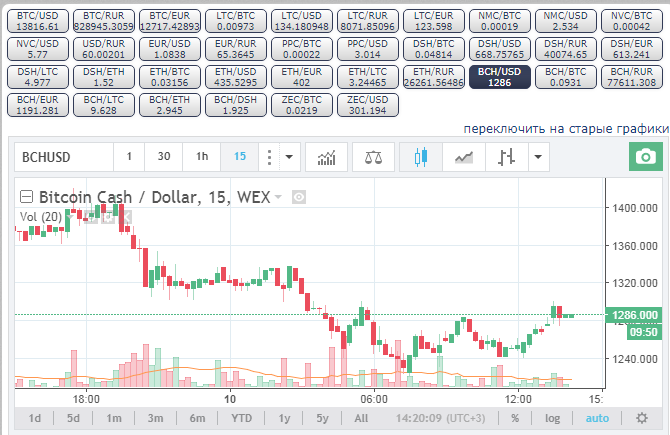Toggle chart visibility eye next to WEX
The height and width of the screenshot is (435, 670).
pyautogui.click(x=299, y=197)
